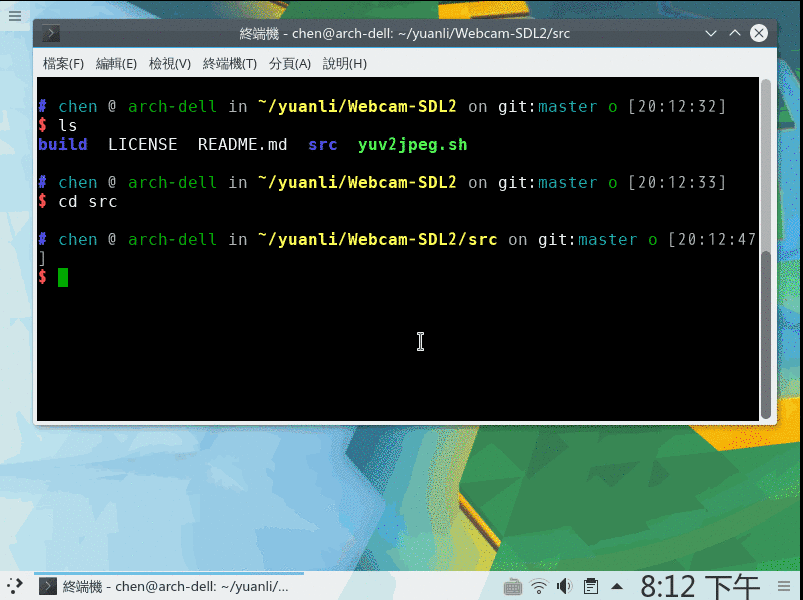Select the terminal taskbar entry
Image resolution: width=803 pixels, height=600 pixels.
(x=169, y=586)
